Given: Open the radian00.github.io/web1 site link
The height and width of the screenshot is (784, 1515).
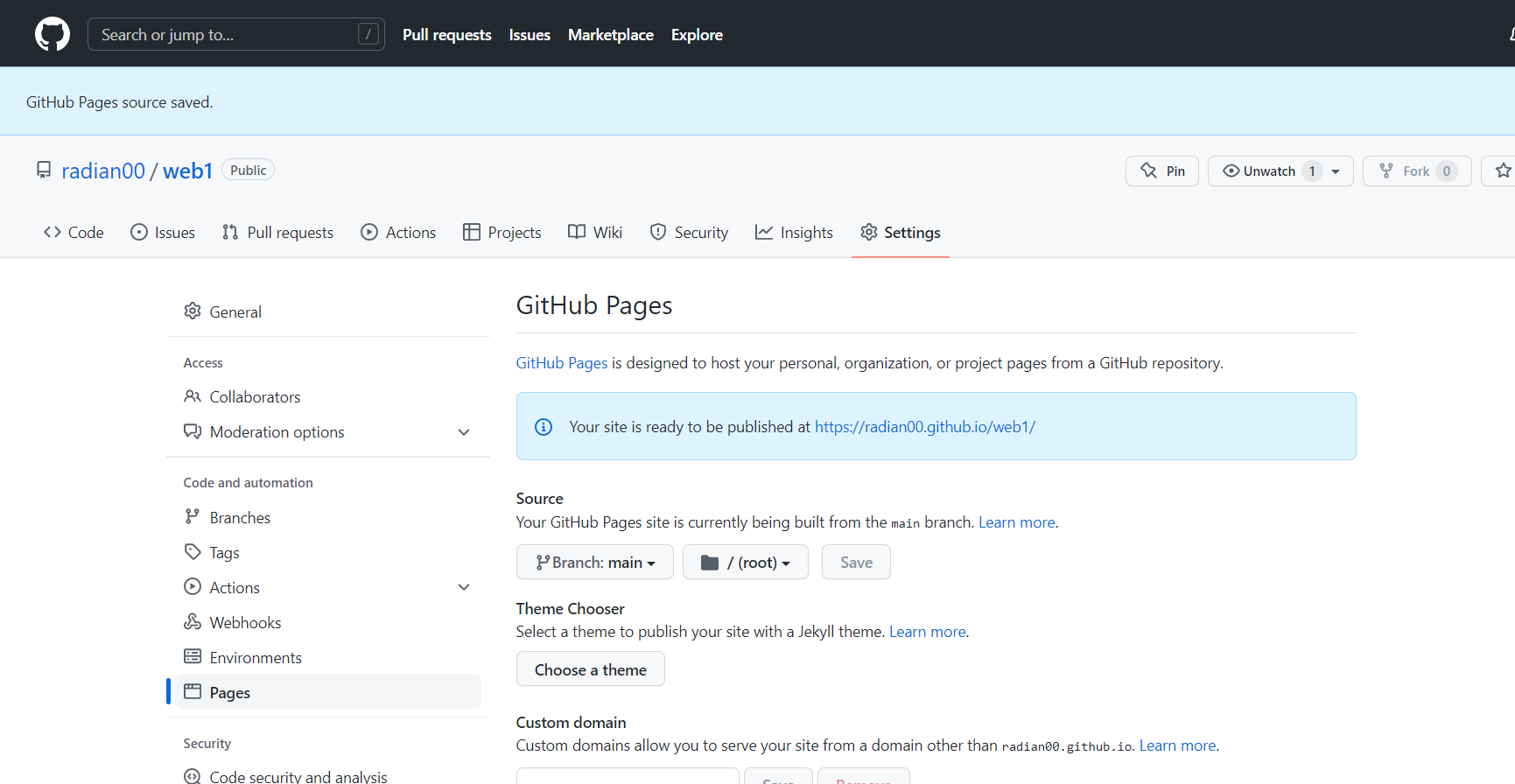Looking at the screenshot, I should pos(925,427).
